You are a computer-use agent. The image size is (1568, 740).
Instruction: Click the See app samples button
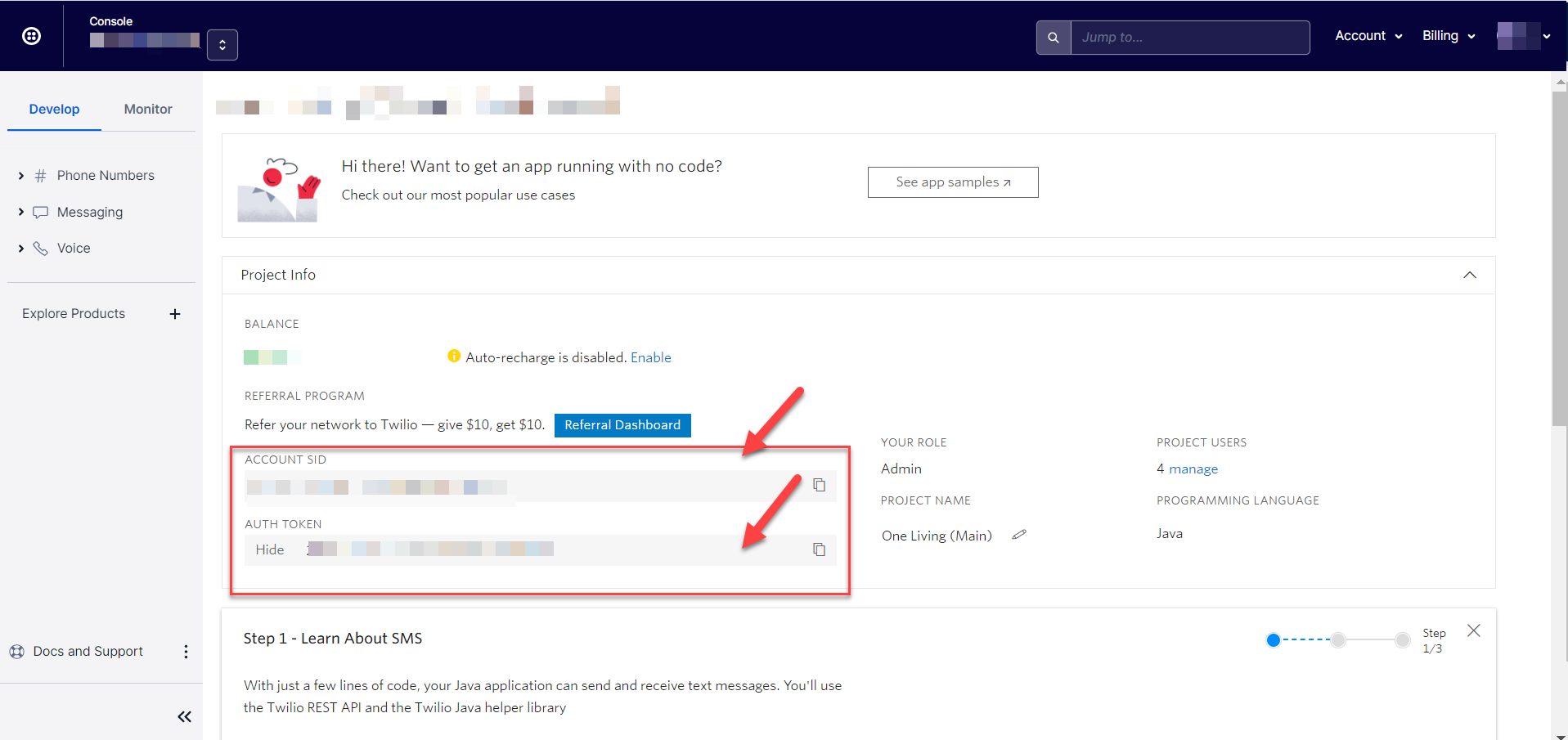click(x=953, y=182)
